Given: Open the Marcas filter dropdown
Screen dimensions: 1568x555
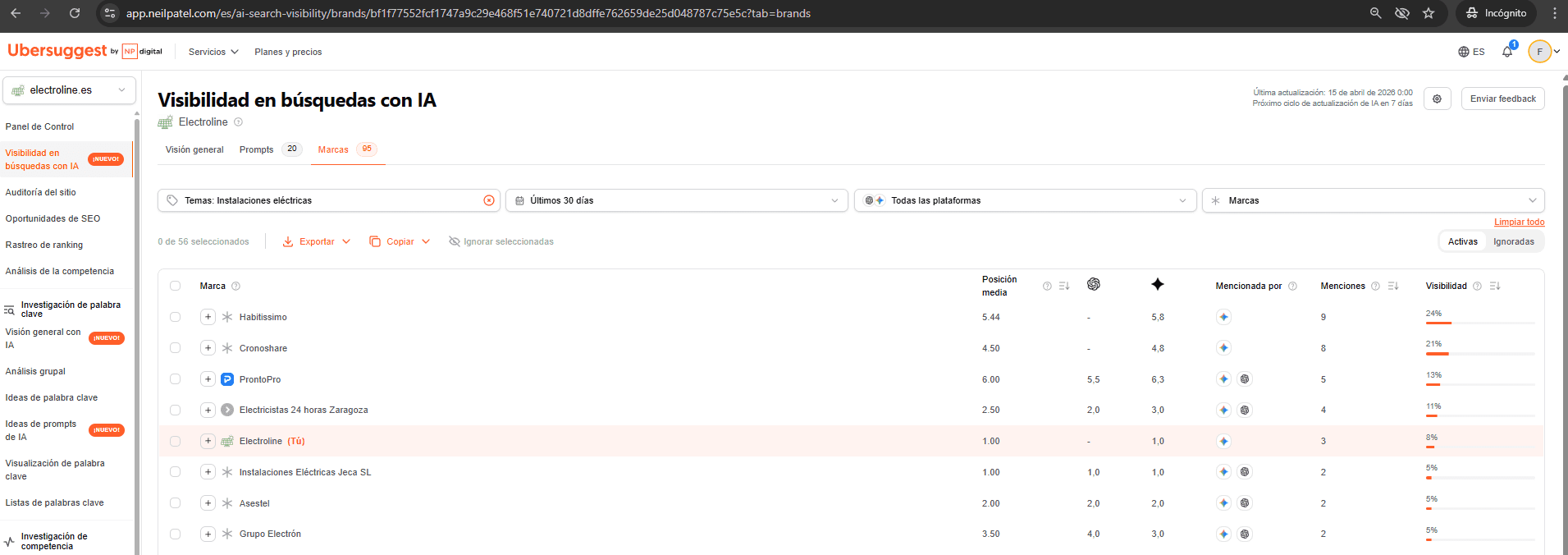Looking at the screenshot, I should click(1373, 200).
